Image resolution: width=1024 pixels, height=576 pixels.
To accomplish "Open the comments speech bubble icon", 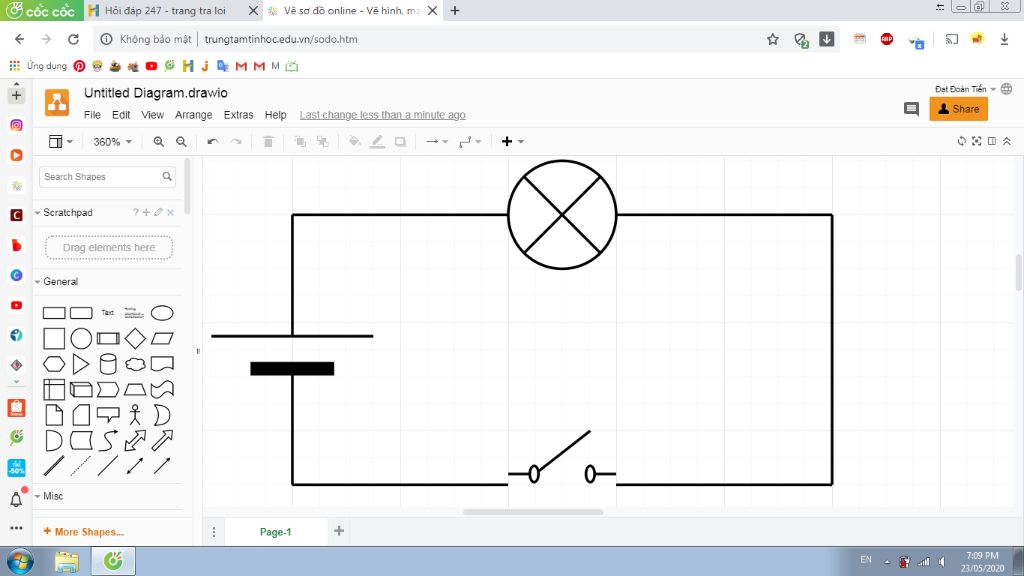I will (911, 109).
